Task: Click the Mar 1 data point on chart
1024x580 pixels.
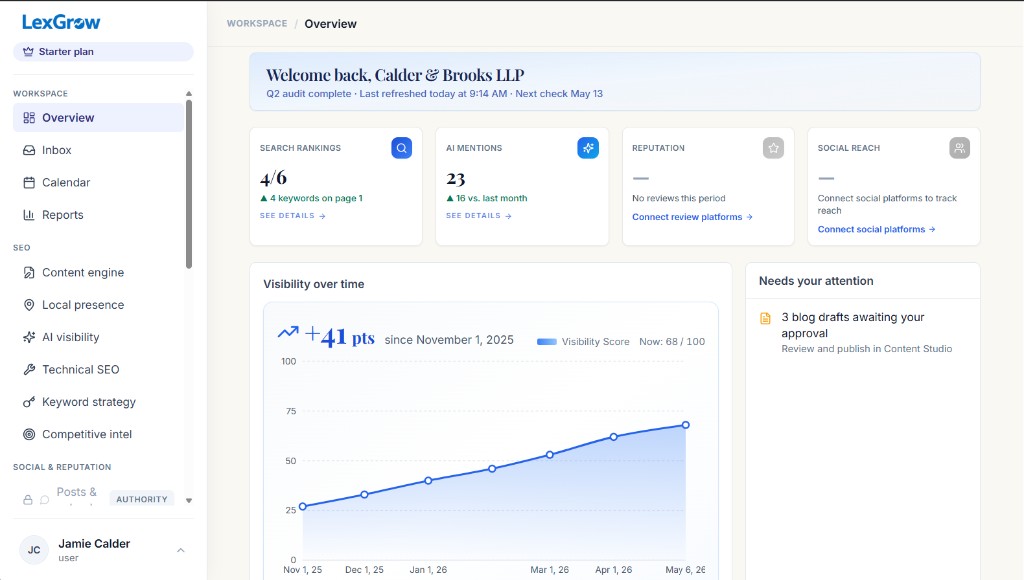Action: pyautogui.click(x=550, y=455)
